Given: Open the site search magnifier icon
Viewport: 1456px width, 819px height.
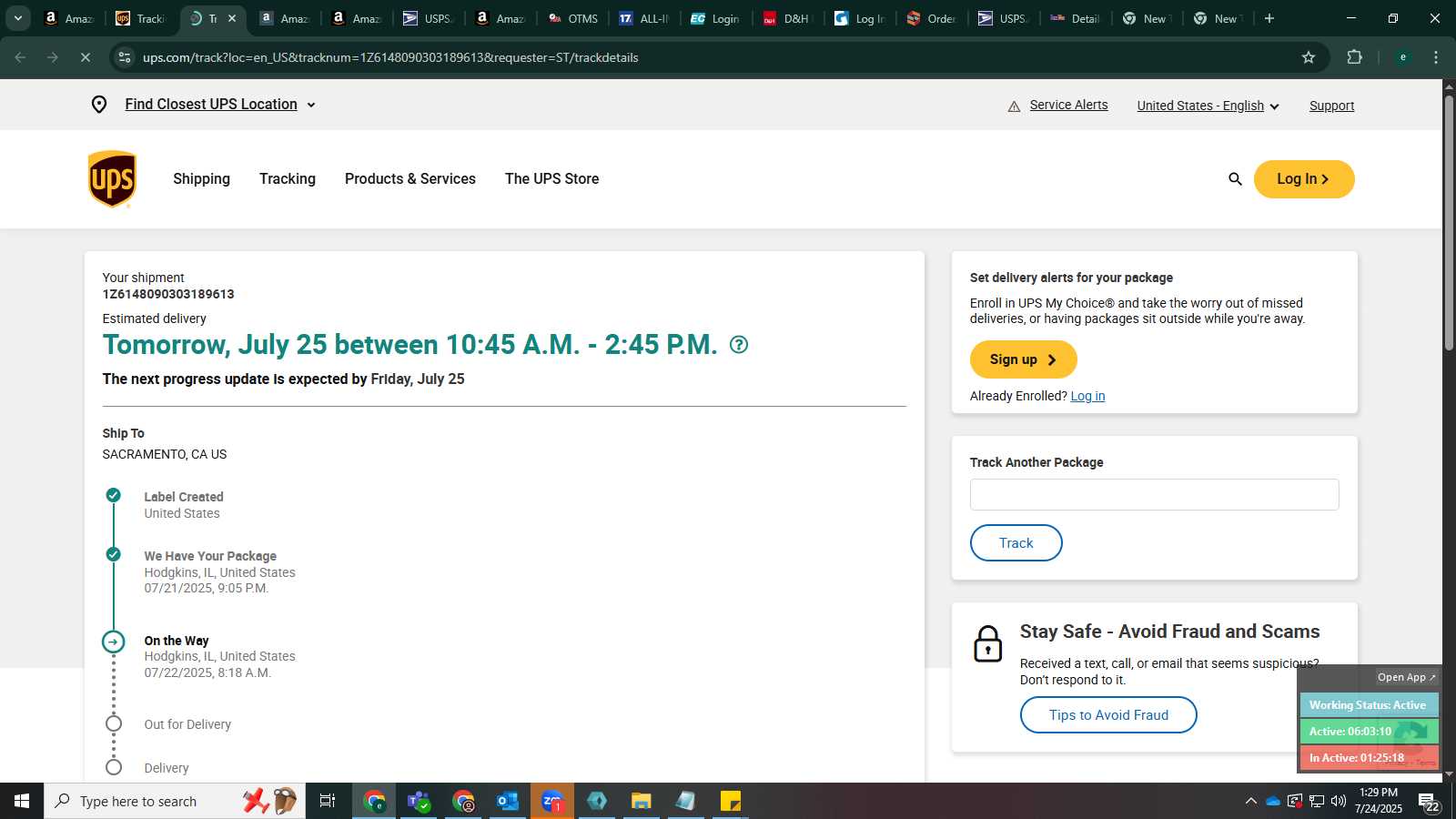Looking at the screenshot, I should tap(1235, 179).
